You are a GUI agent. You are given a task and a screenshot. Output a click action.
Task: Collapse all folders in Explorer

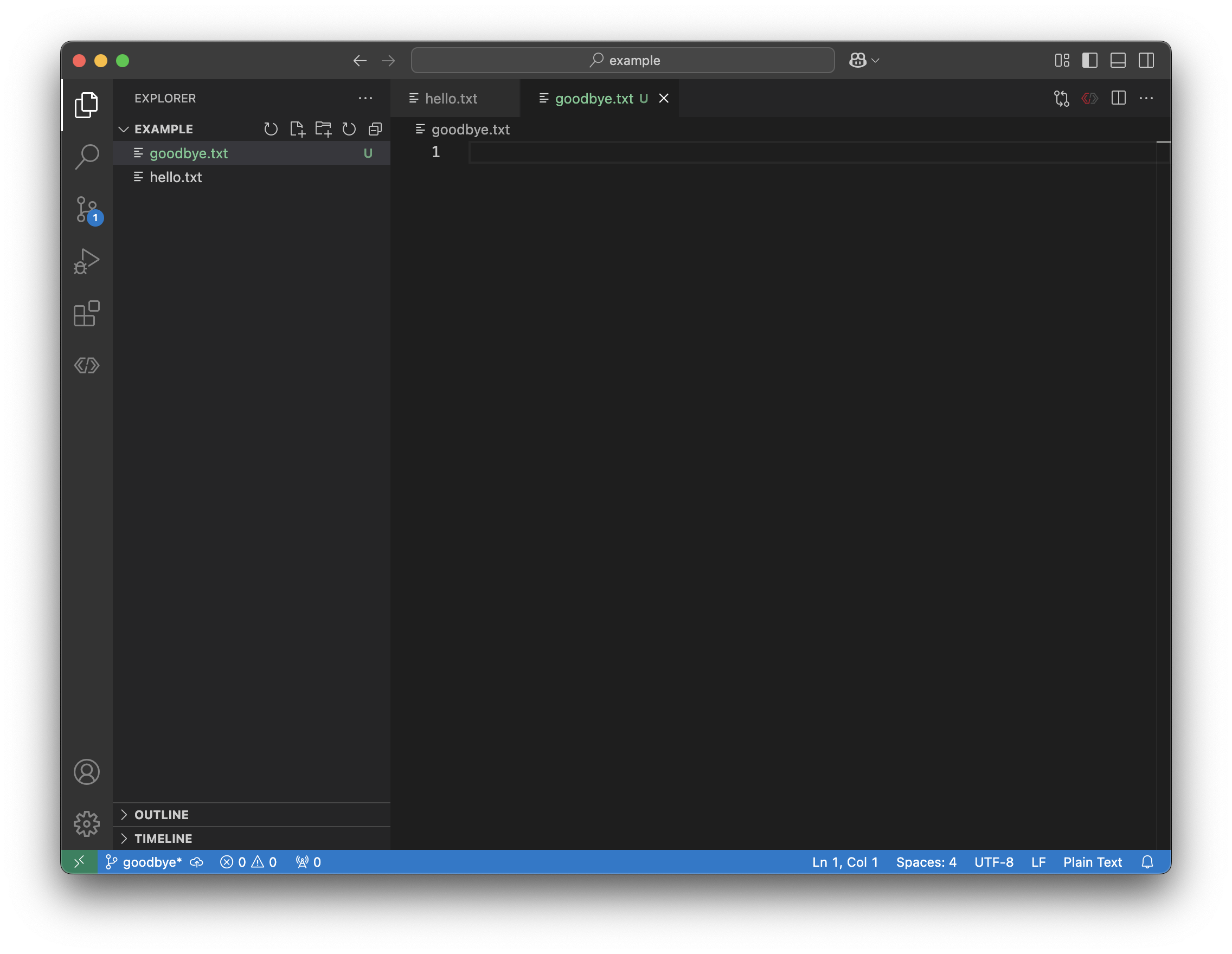[x=375, y=129]
